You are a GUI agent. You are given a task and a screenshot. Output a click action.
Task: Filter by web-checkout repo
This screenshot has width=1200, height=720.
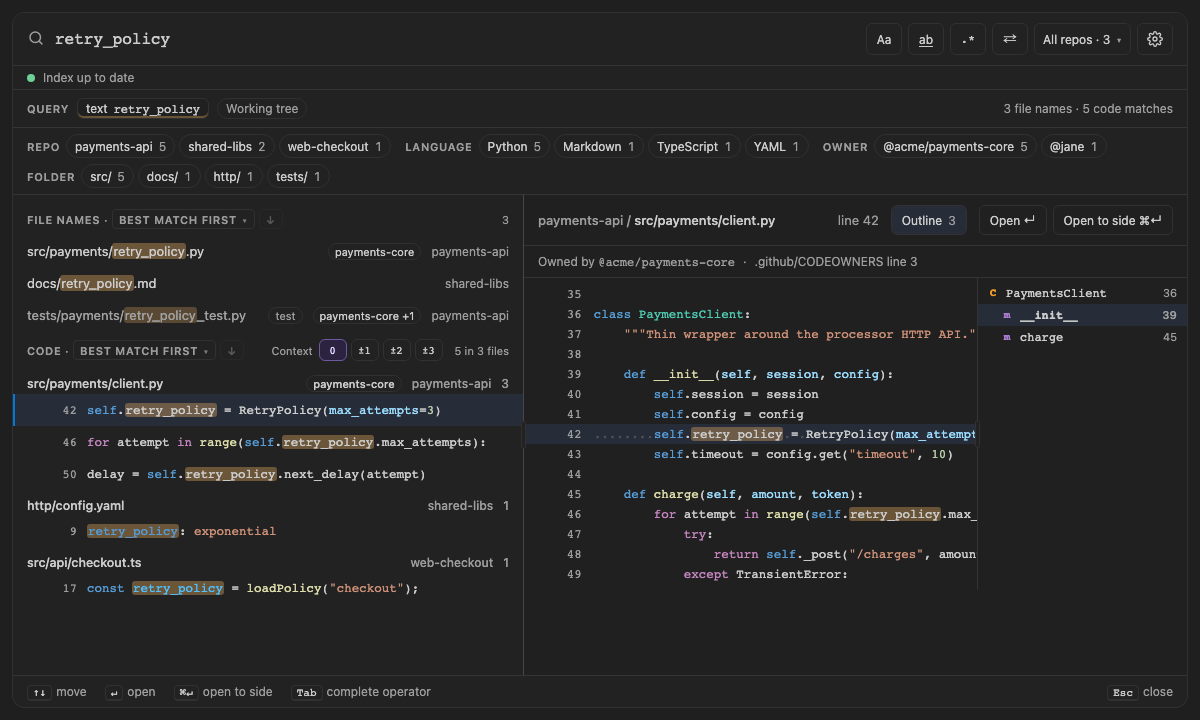coord(335,147)
